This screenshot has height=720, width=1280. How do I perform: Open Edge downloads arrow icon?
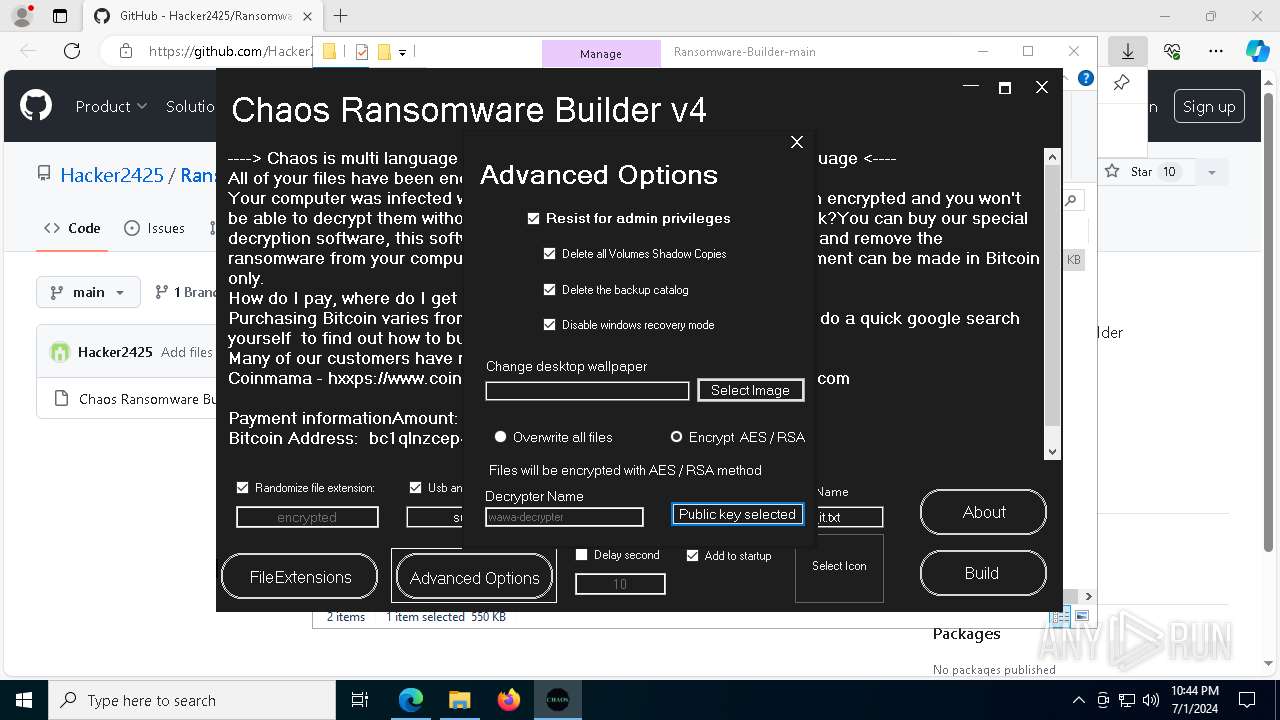[1128, 51]
